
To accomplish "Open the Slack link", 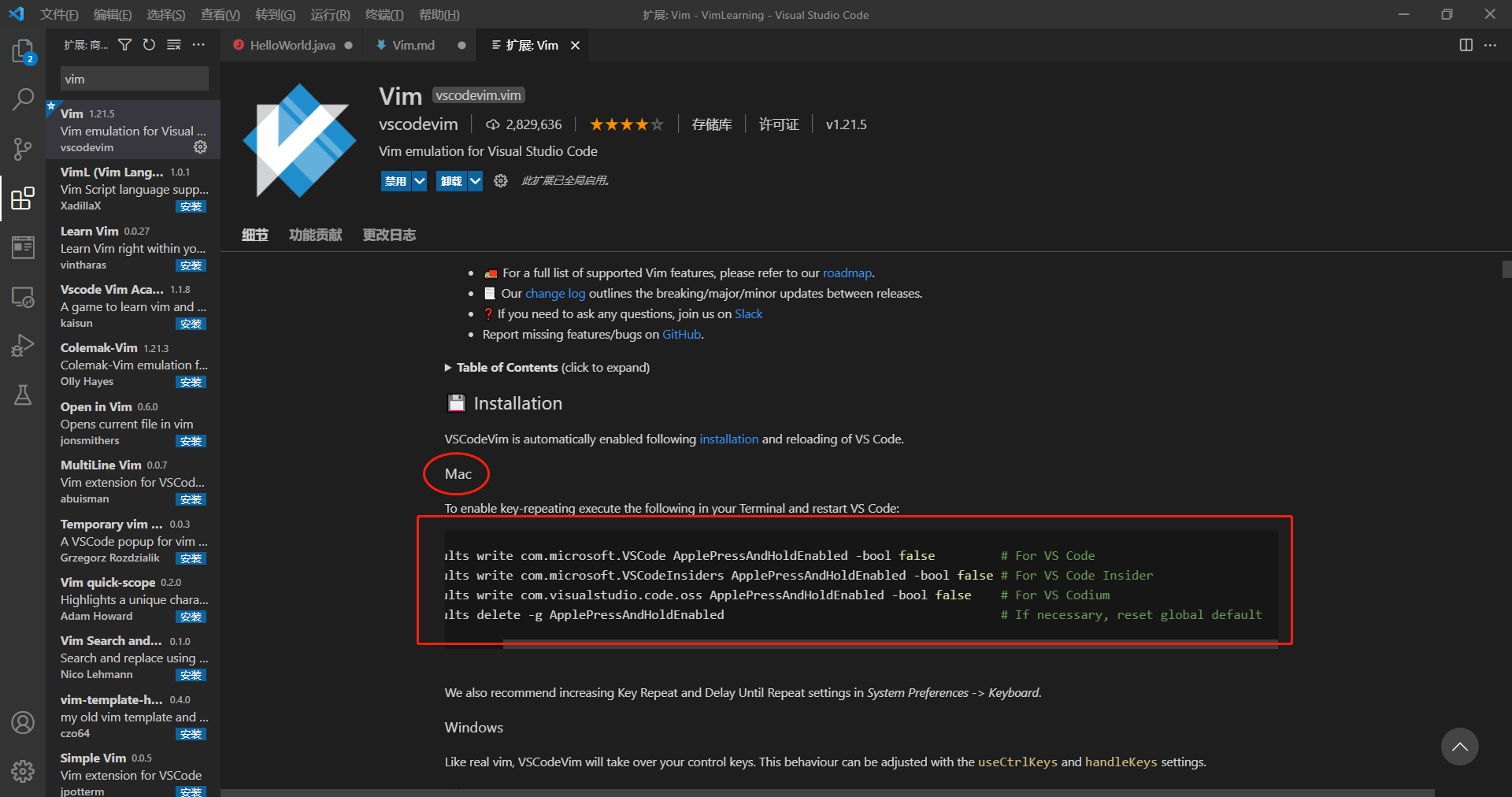I will click(x=748, y=314).
